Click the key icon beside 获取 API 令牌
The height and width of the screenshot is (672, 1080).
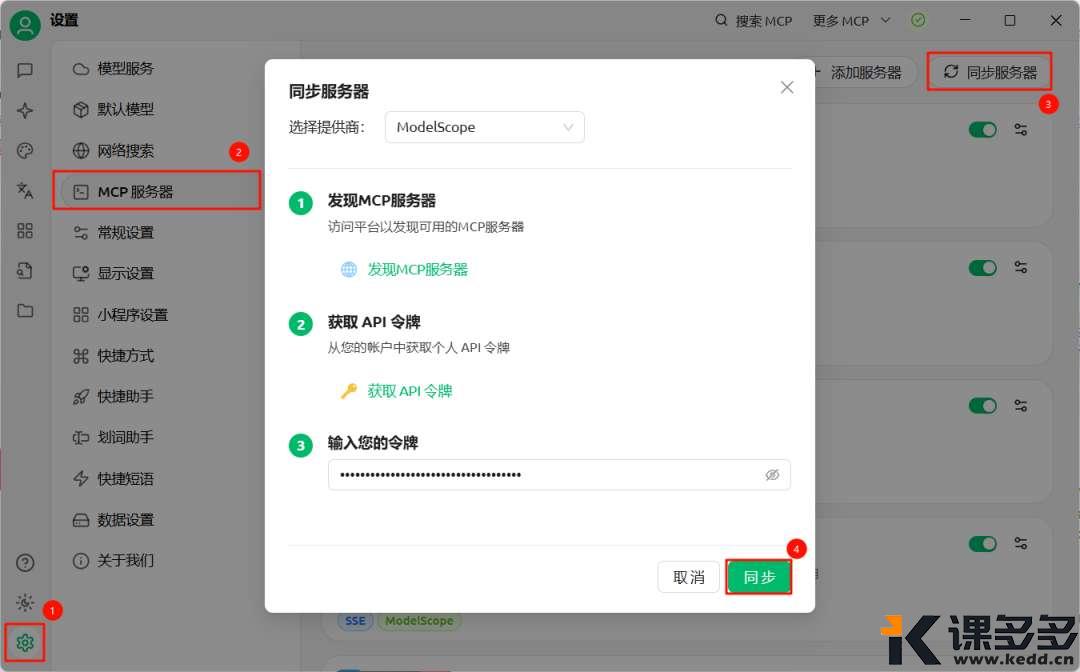pos(349,391)
